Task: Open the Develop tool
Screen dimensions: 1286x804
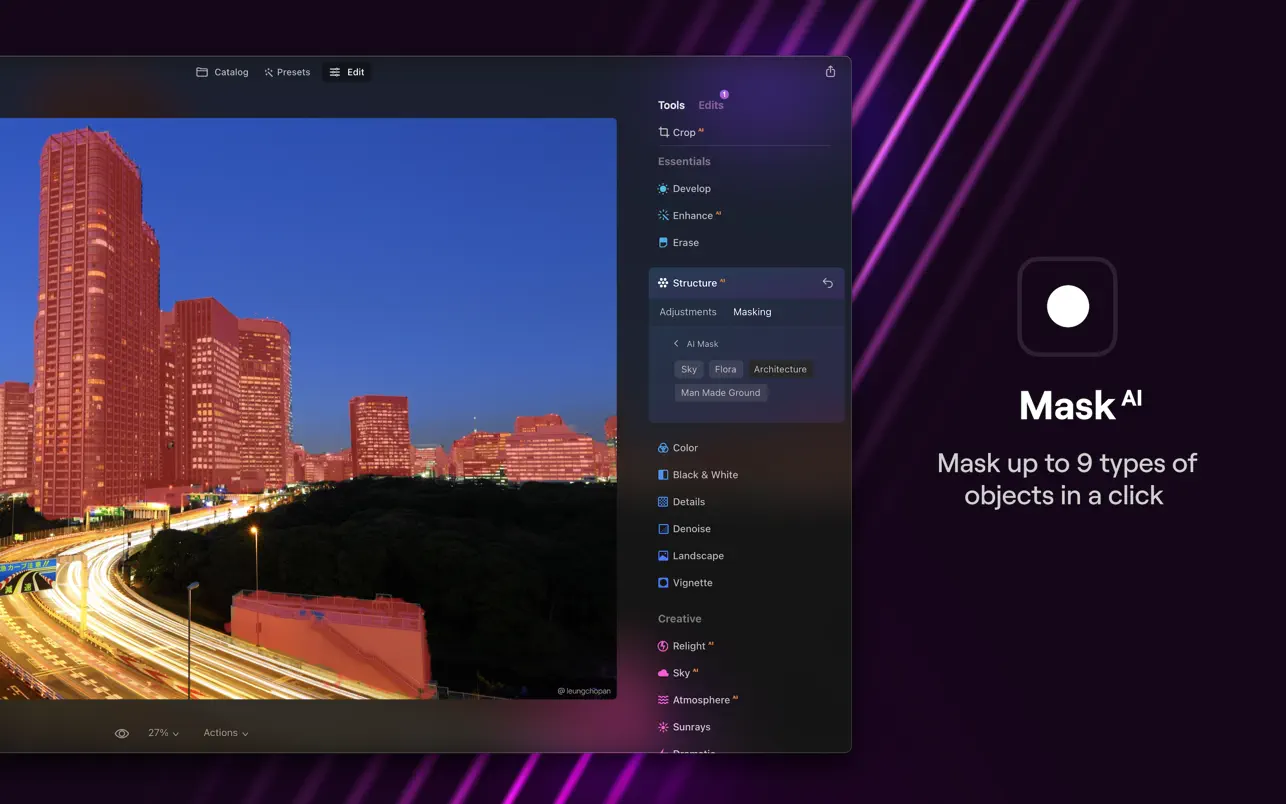Action: [x=690, y=188]
